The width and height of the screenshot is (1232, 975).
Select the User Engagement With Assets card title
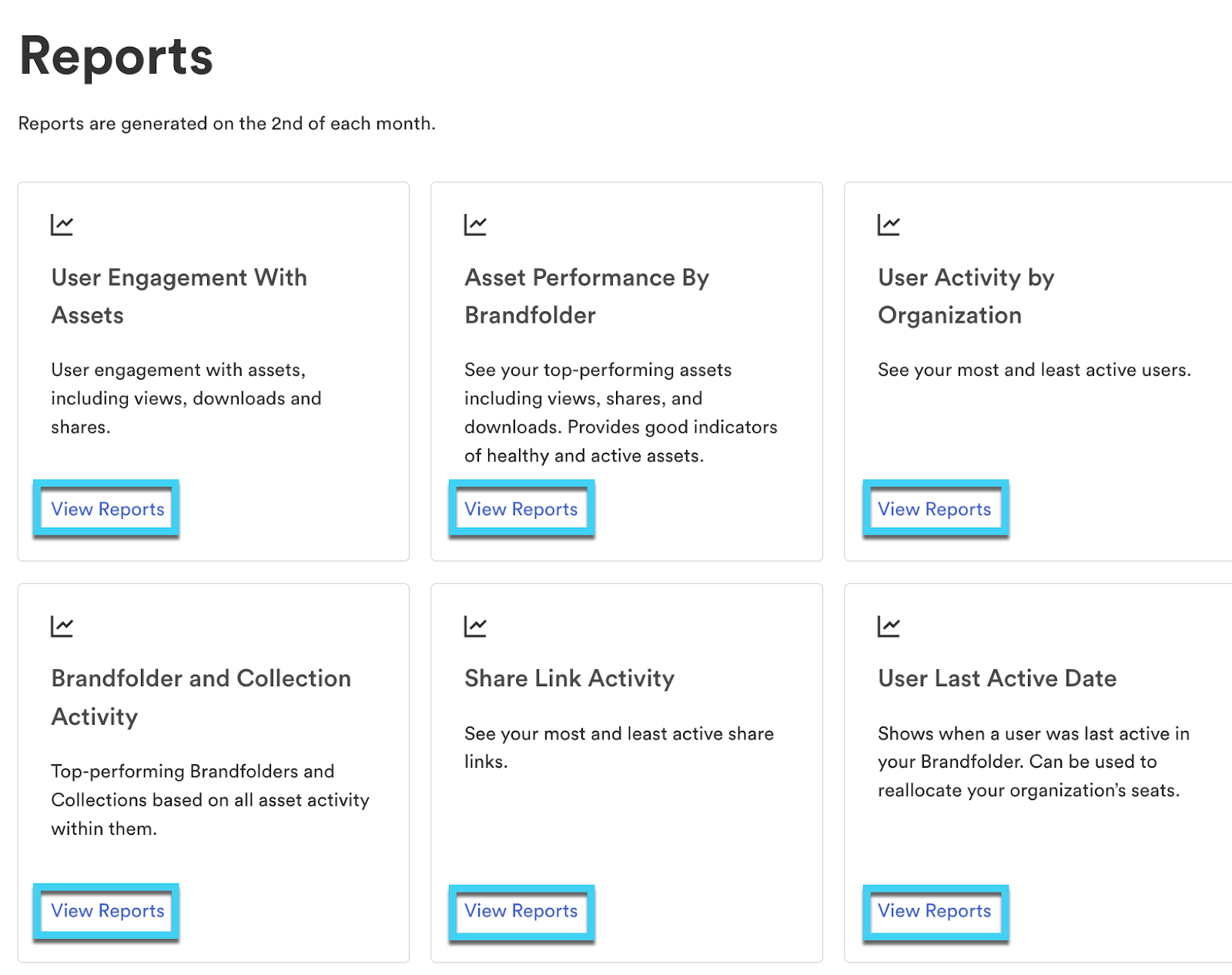tap(179, 296)
